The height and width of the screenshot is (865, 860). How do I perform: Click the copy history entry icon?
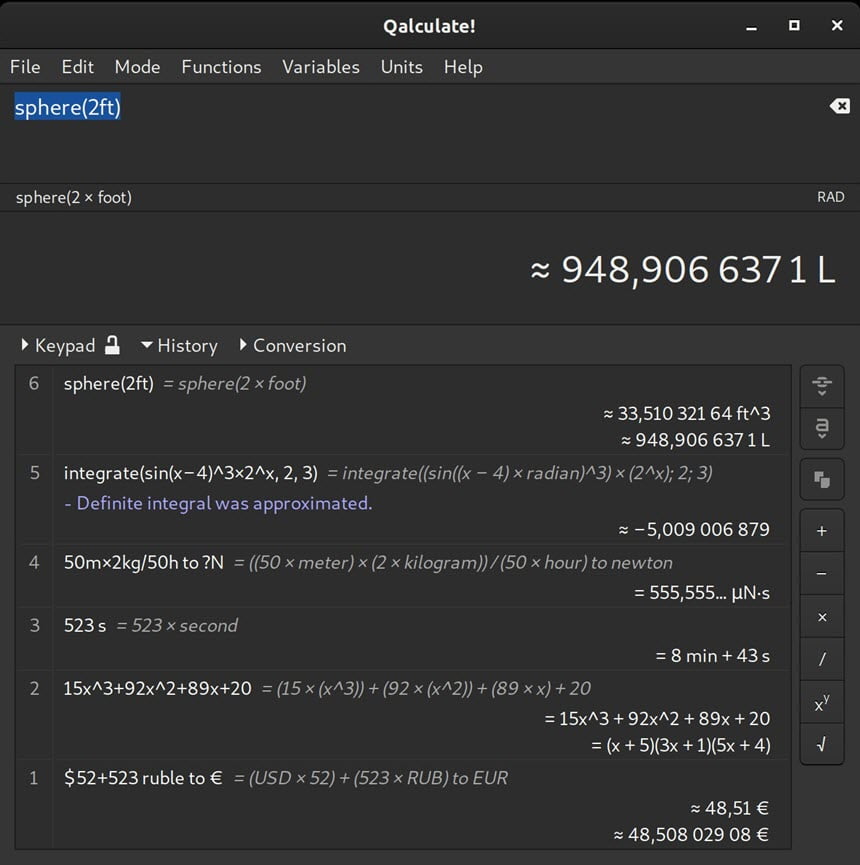pos(821,479)
